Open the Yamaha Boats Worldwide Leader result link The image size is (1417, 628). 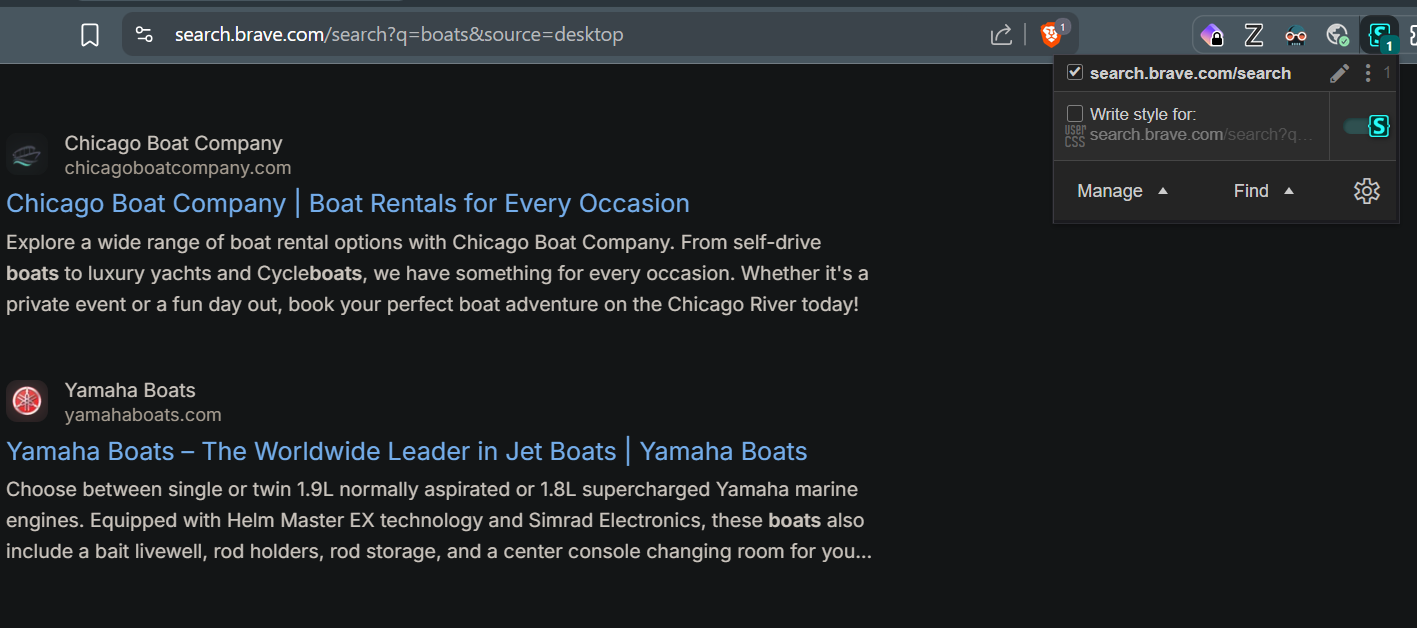(407, 451)
